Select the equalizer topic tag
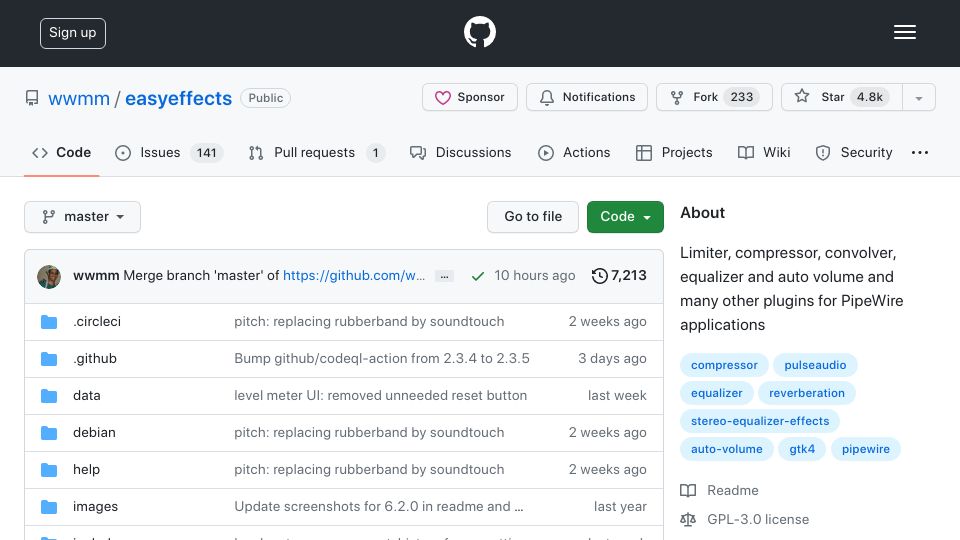960x540 pixels. click(716, 393)
